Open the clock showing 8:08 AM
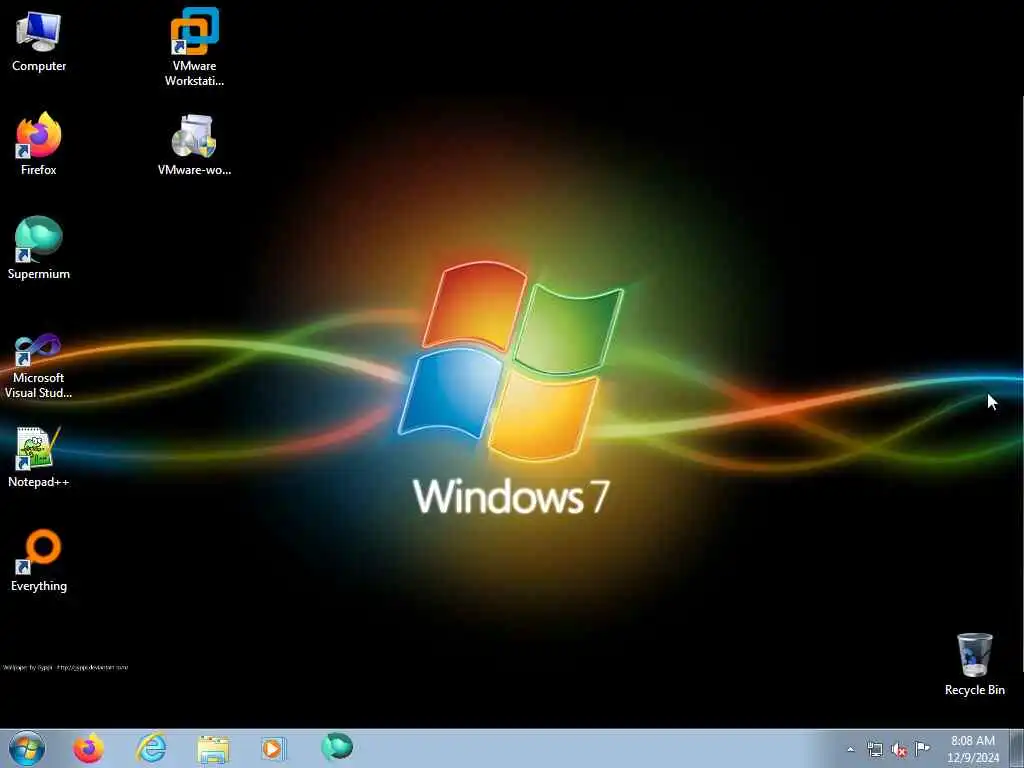The width and height of the screenshot is (1024, 768). point(973,749)
